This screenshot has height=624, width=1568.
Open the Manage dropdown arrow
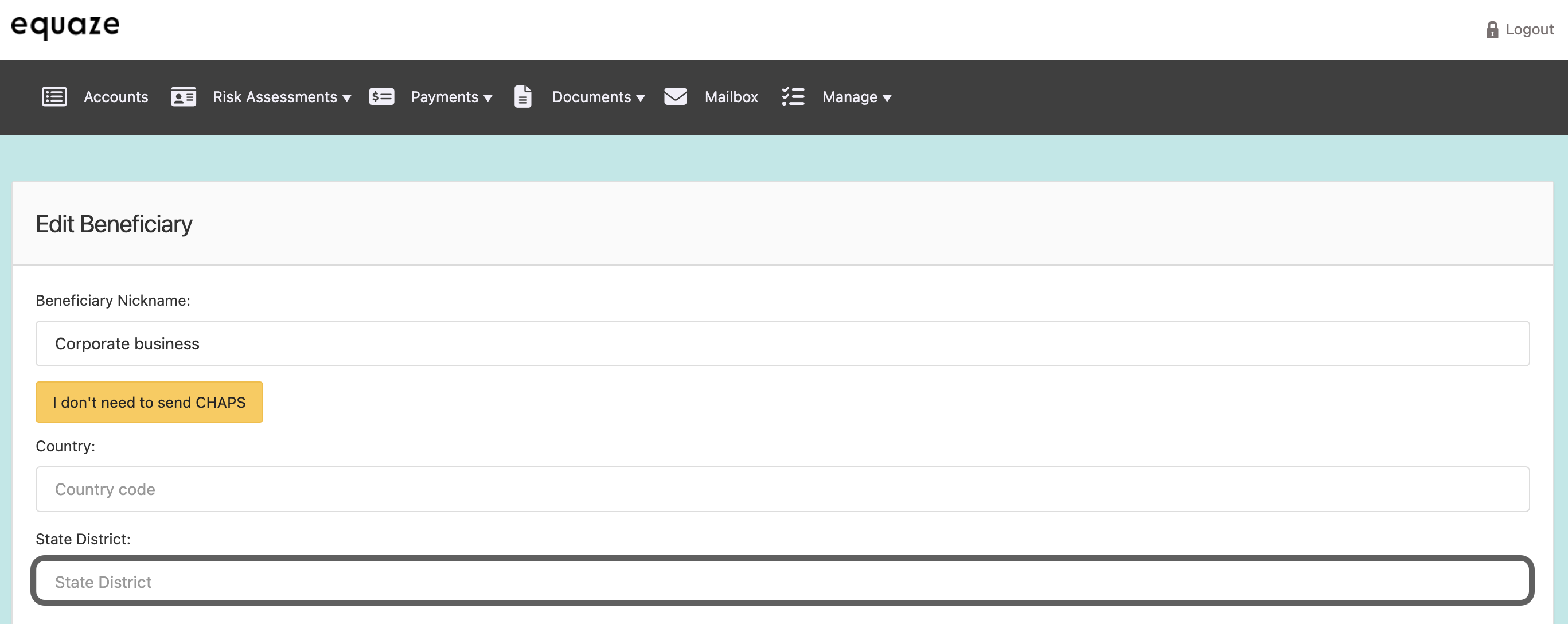click(887, 98)
